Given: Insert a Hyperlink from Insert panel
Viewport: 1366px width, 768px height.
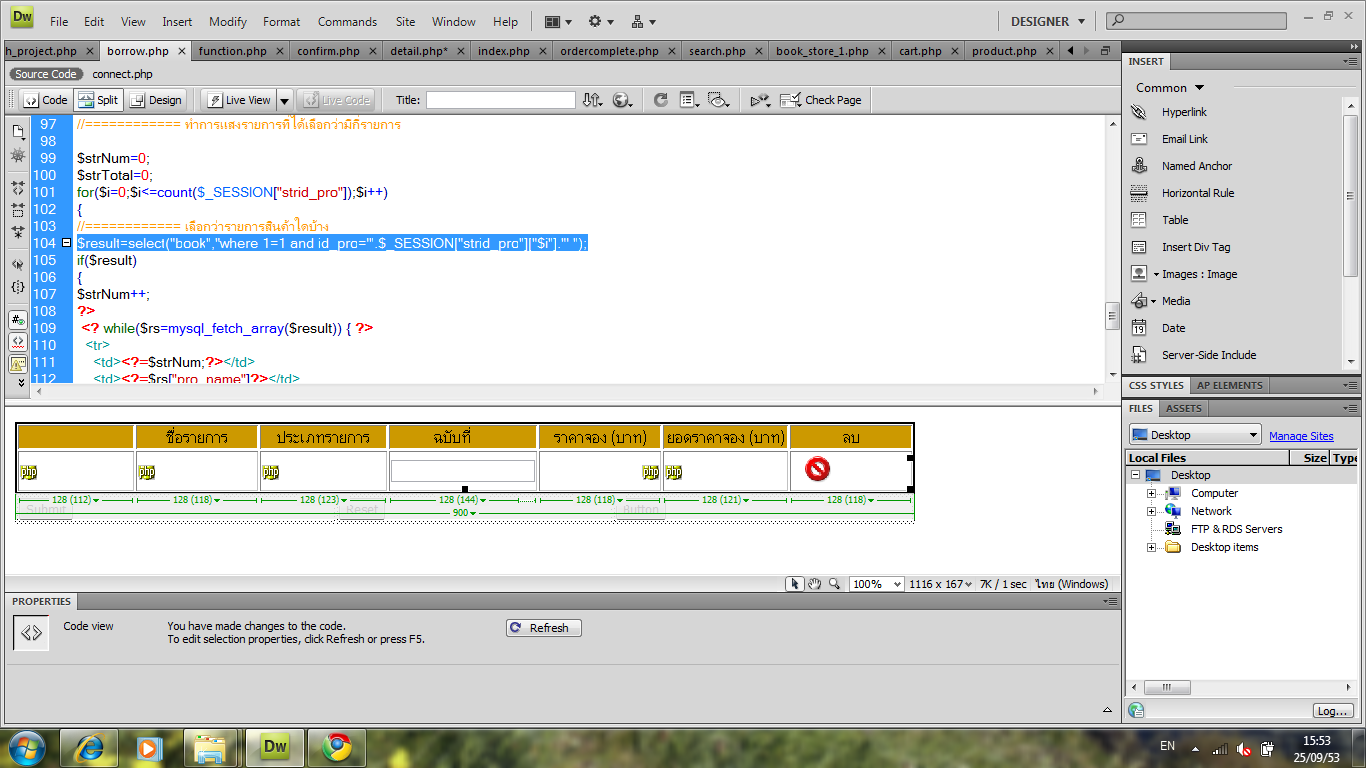Looking at the screenshot, I should 1184,112.
